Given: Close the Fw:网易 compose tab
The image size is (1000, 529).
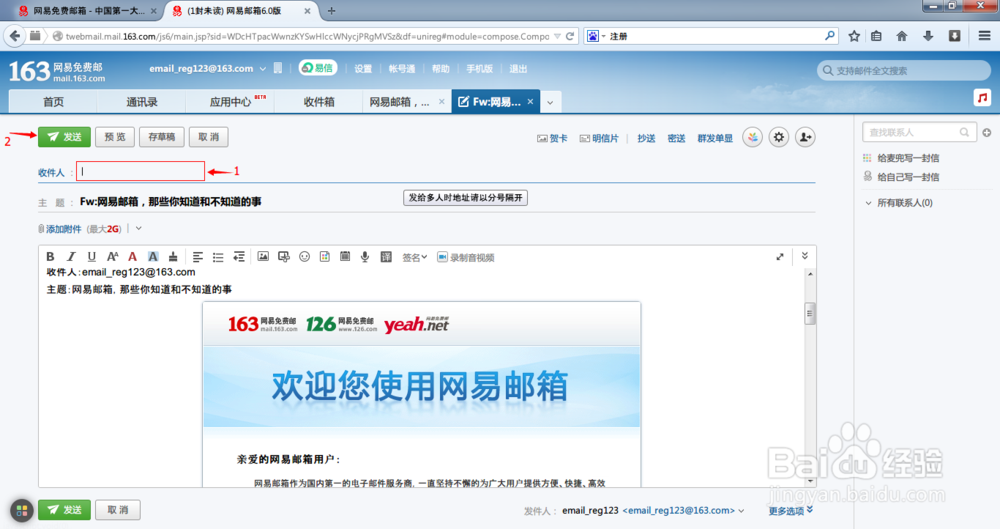Looking at the screenshot, I should click(x=530, y=101).
